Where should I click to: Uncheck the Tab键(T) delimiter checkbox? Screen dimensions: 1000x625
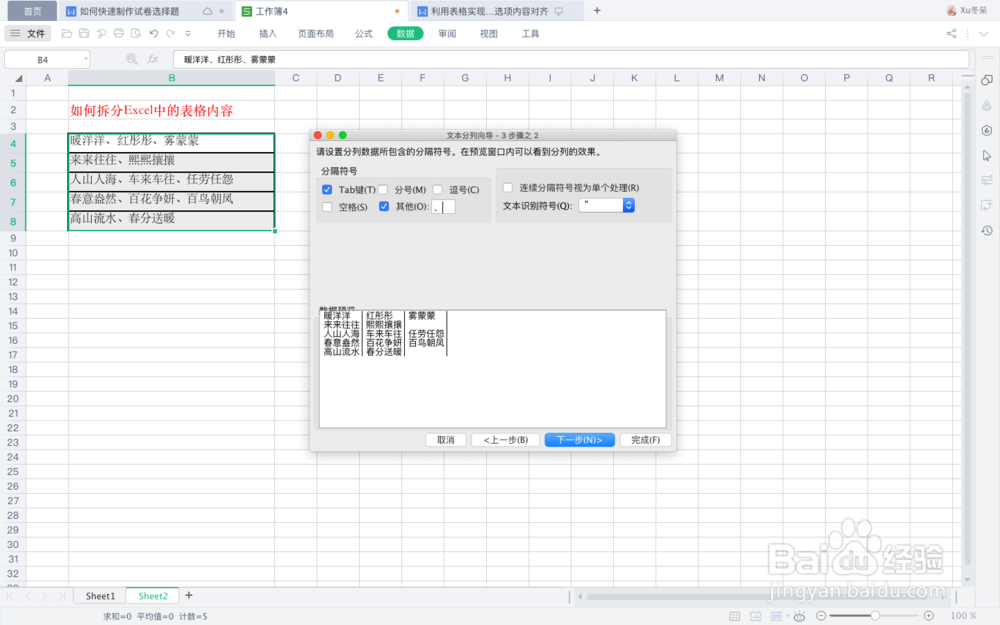(x=327, y=188)
